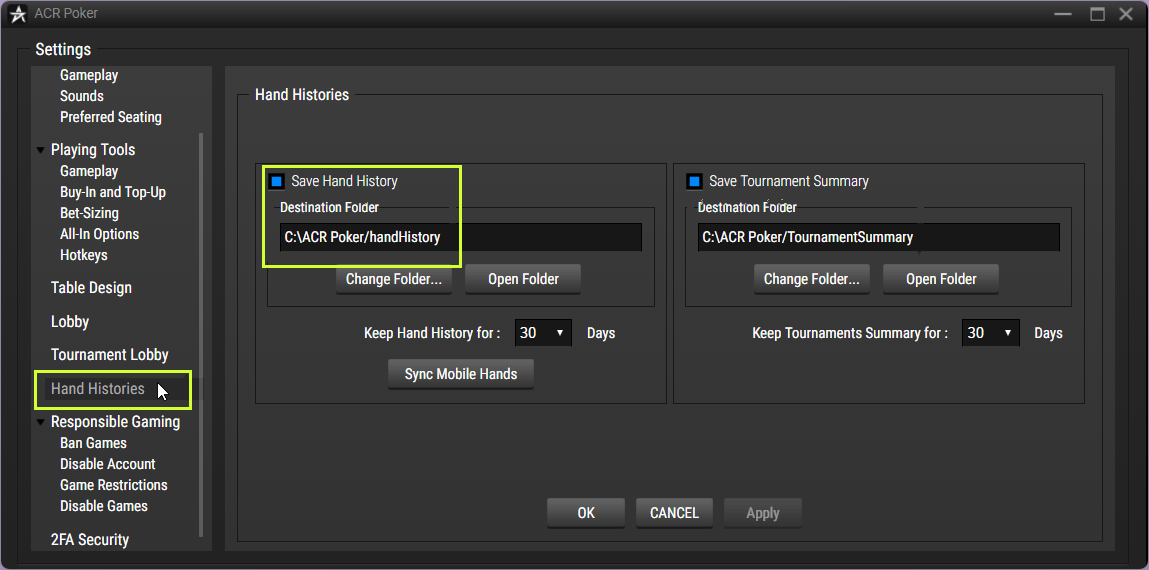Viewport: 1149px width, 570px height.
Task: Click the settings sidebar scrollbar
Action: pos(202,335)
